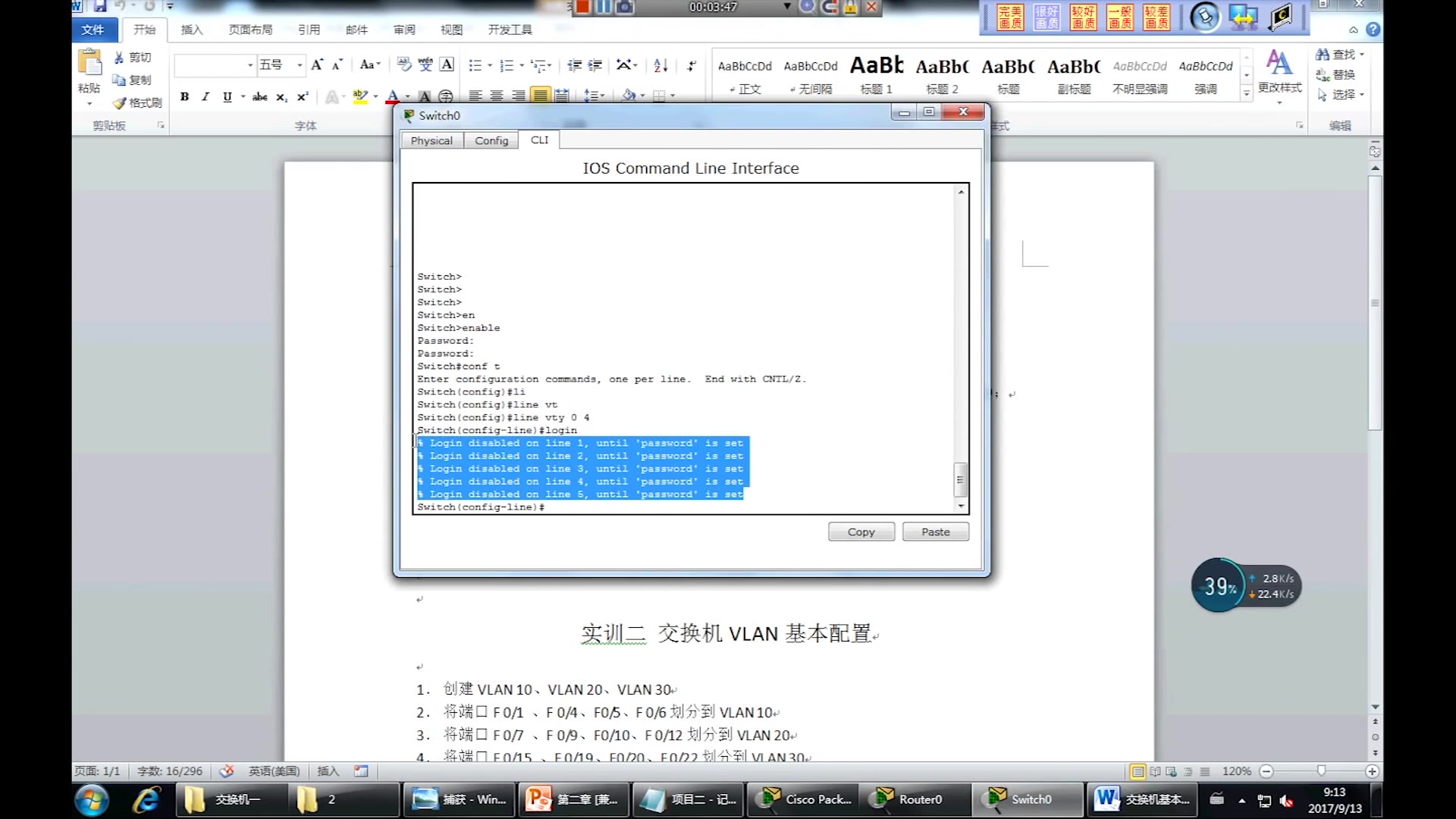Click the Format Painter brush icon
Screen dimensions: 1456x819
(x=119, y=102)
